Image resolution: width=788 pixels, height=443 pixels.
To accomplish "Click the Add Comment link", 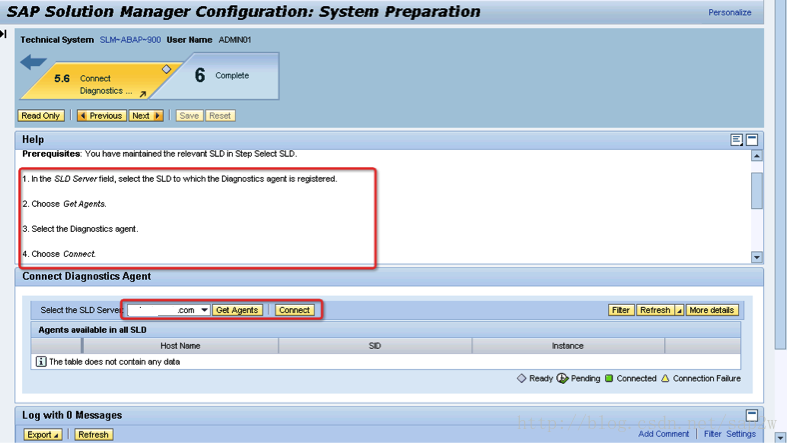I will coord(663,433).
